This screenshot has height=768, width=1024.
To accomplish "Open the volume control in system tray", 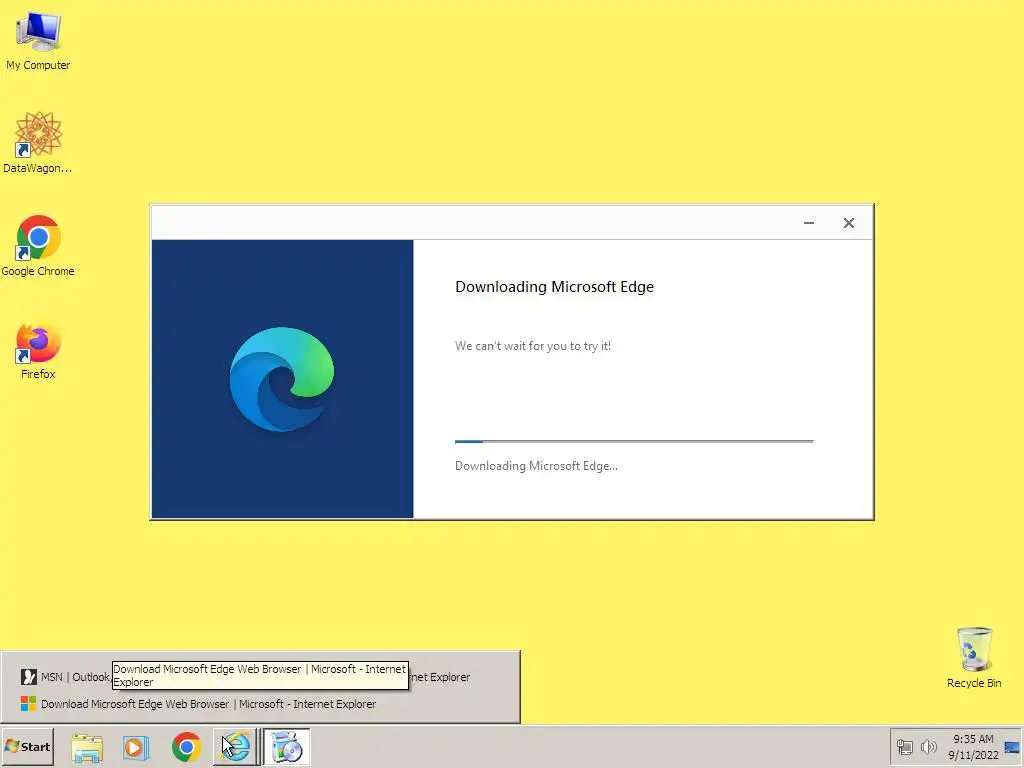I will click(x=928, y=746).
